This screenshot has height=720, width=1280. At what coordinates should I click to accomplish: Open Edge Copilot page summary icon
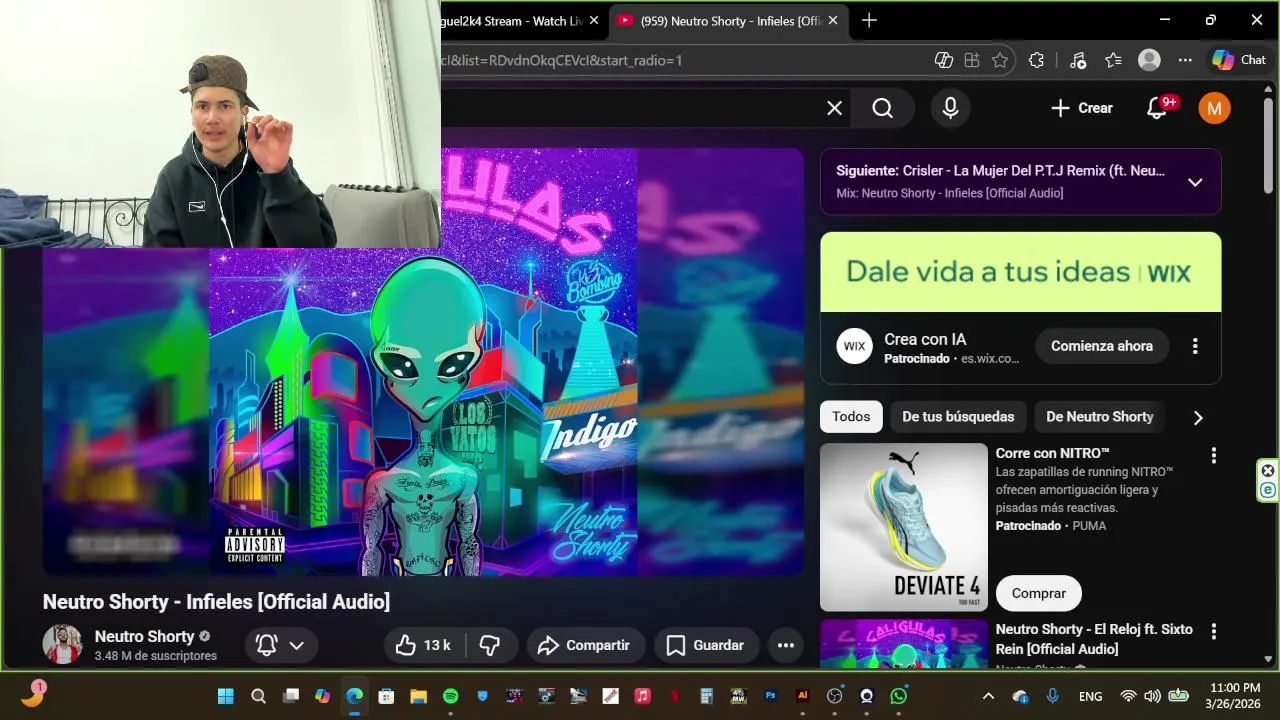coord(943,60)
